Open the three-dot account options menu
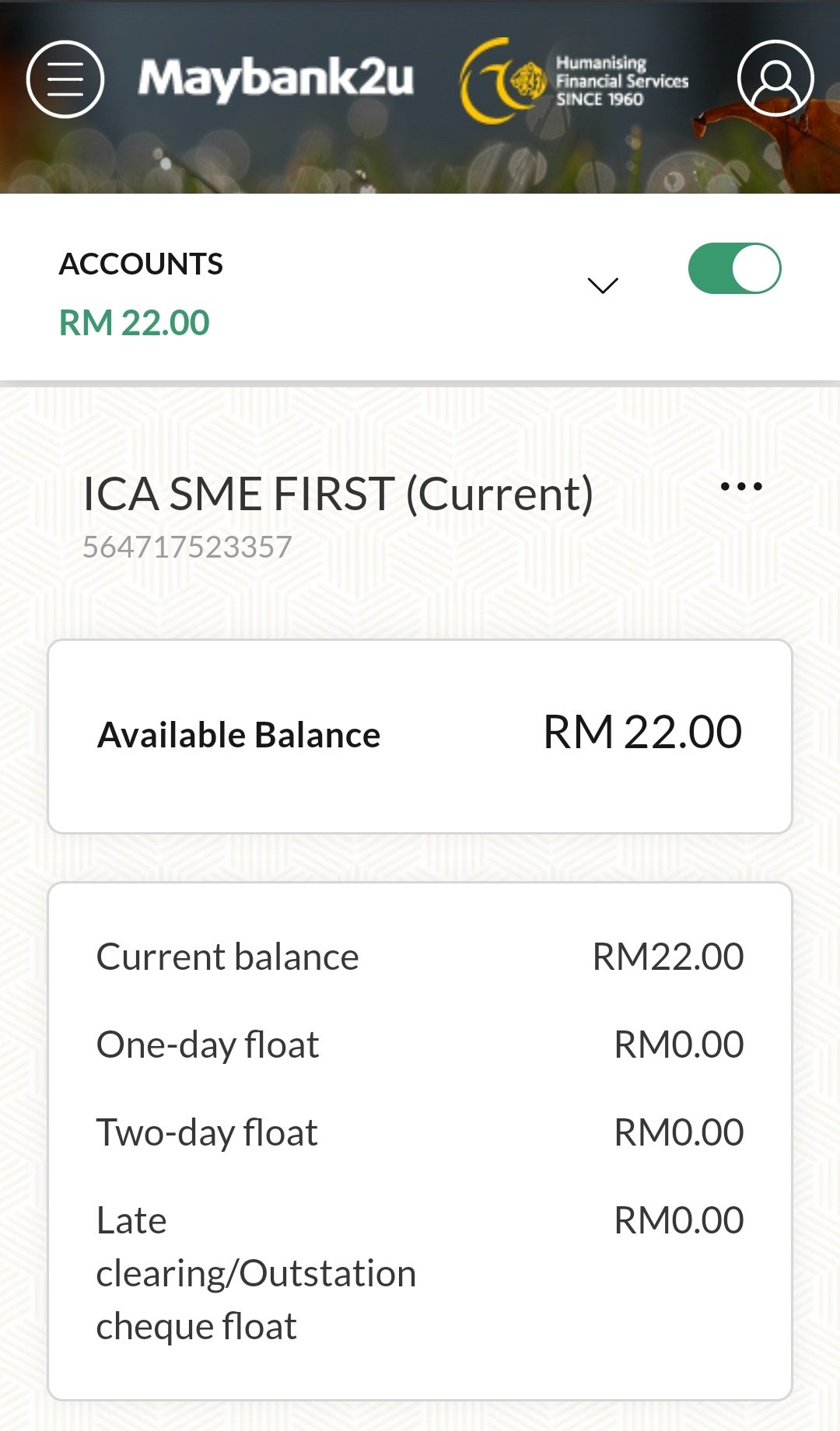This screenshot has width=840, height=1431. pos(741,488)
